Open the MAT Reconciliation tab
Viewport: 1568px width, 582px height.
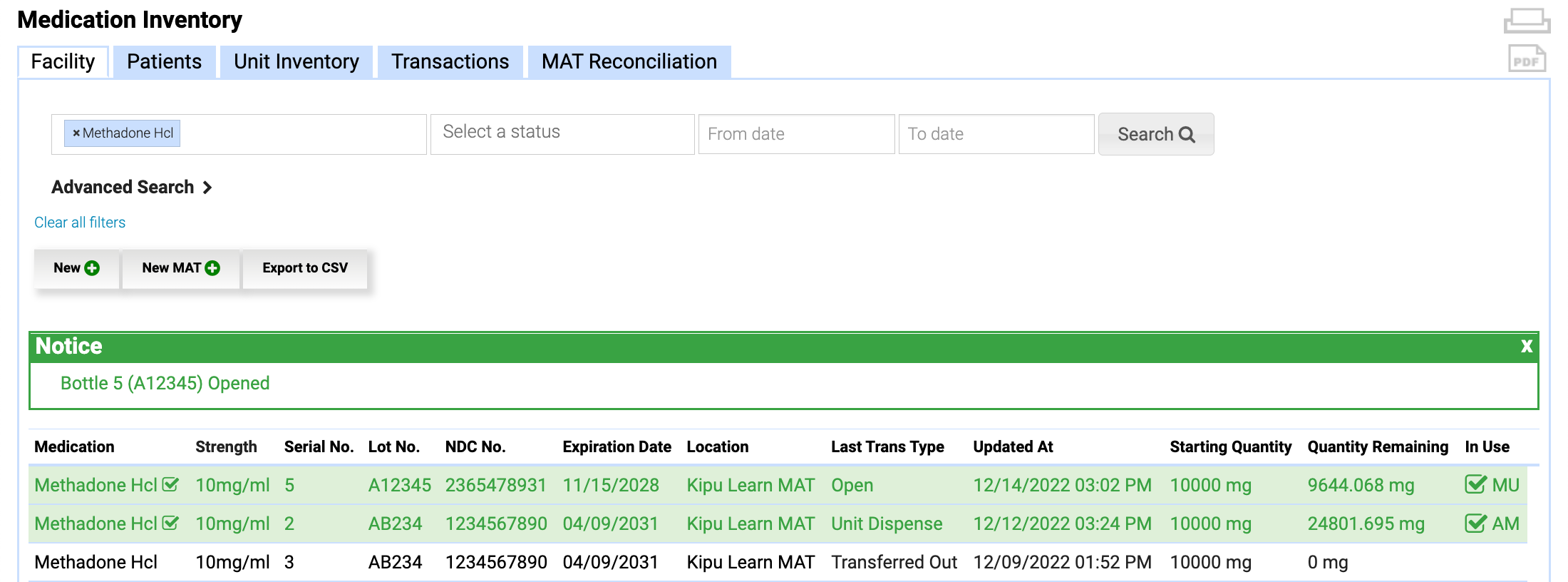pyautogui.click(x=629, y=62)
